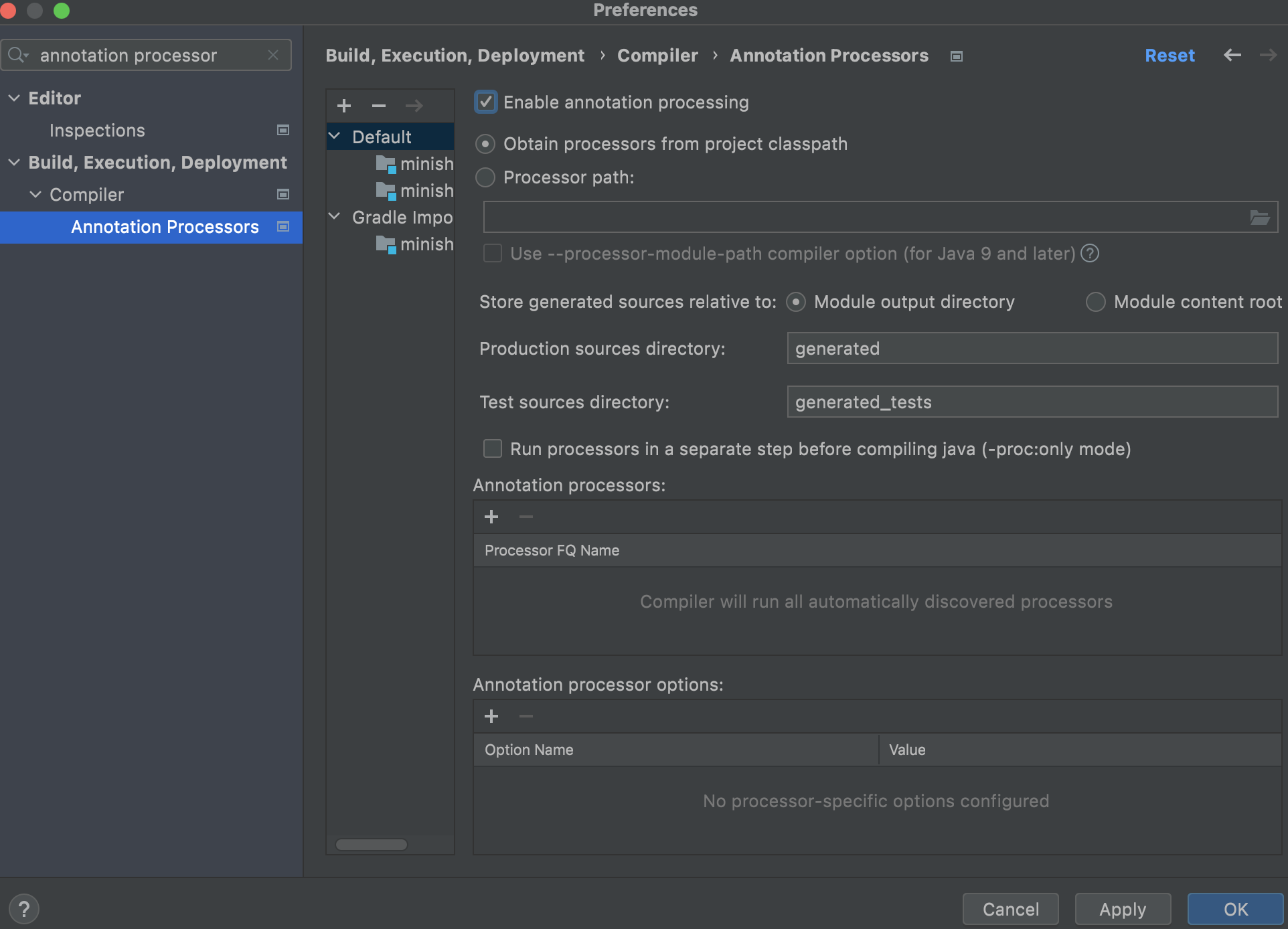Viewport: 1288px width, 929px height.
Task: Edit the Test sources directory field
Action: point(1032,402)
